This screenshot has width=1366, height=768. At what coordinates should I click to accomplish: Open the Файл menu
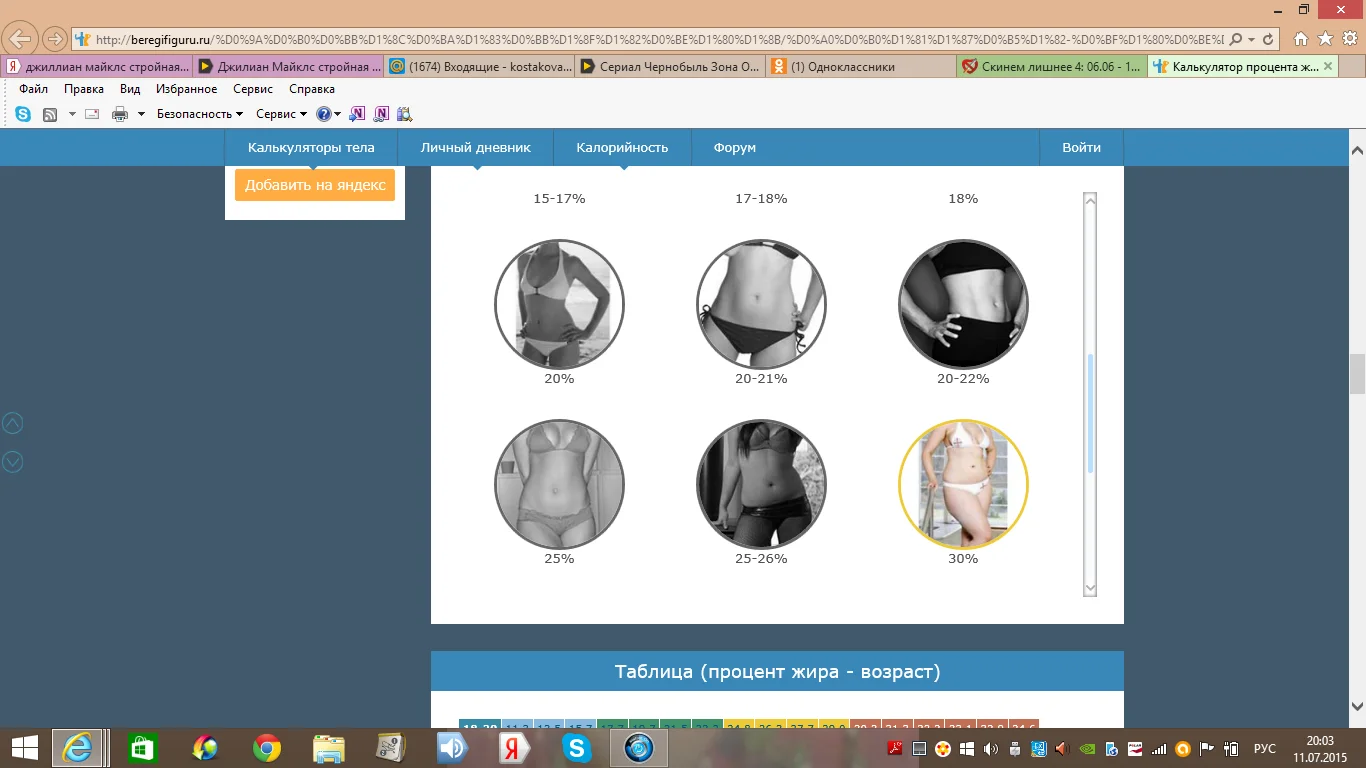[x=33, y=89]
